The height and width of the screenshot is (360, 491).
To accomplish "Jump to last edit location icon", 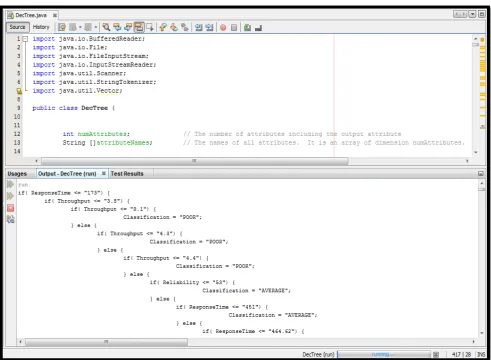I will [x=62, y=27].
